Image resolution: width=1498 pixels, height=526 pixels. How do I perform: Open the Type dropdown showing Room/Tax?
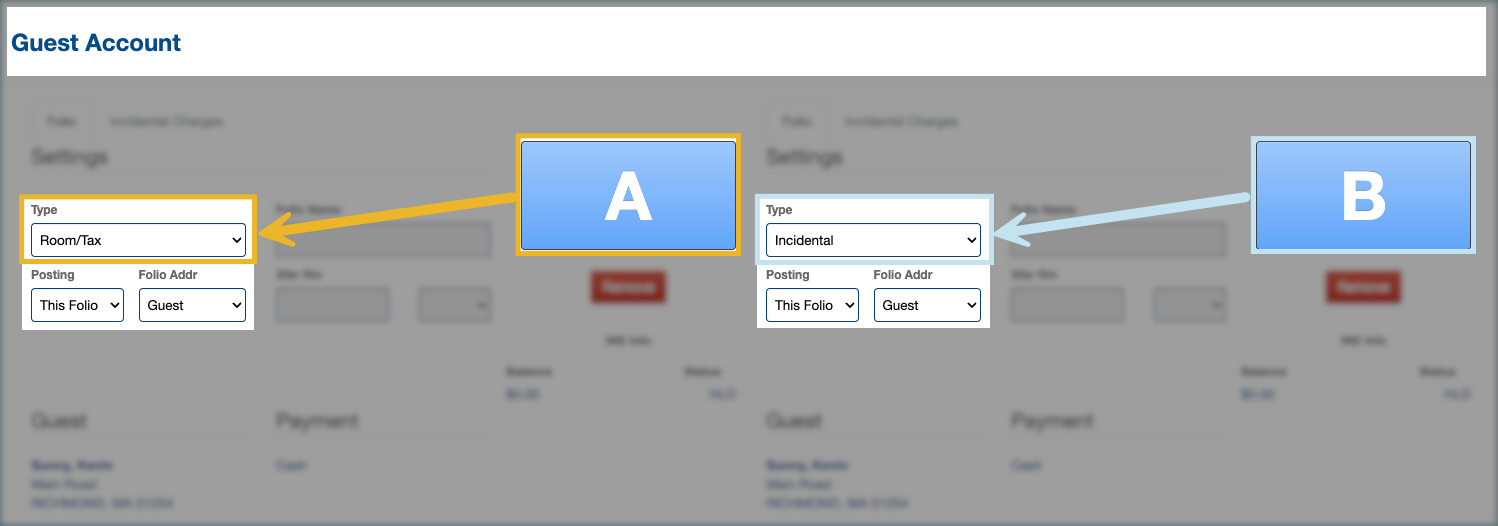click(138, 240)
